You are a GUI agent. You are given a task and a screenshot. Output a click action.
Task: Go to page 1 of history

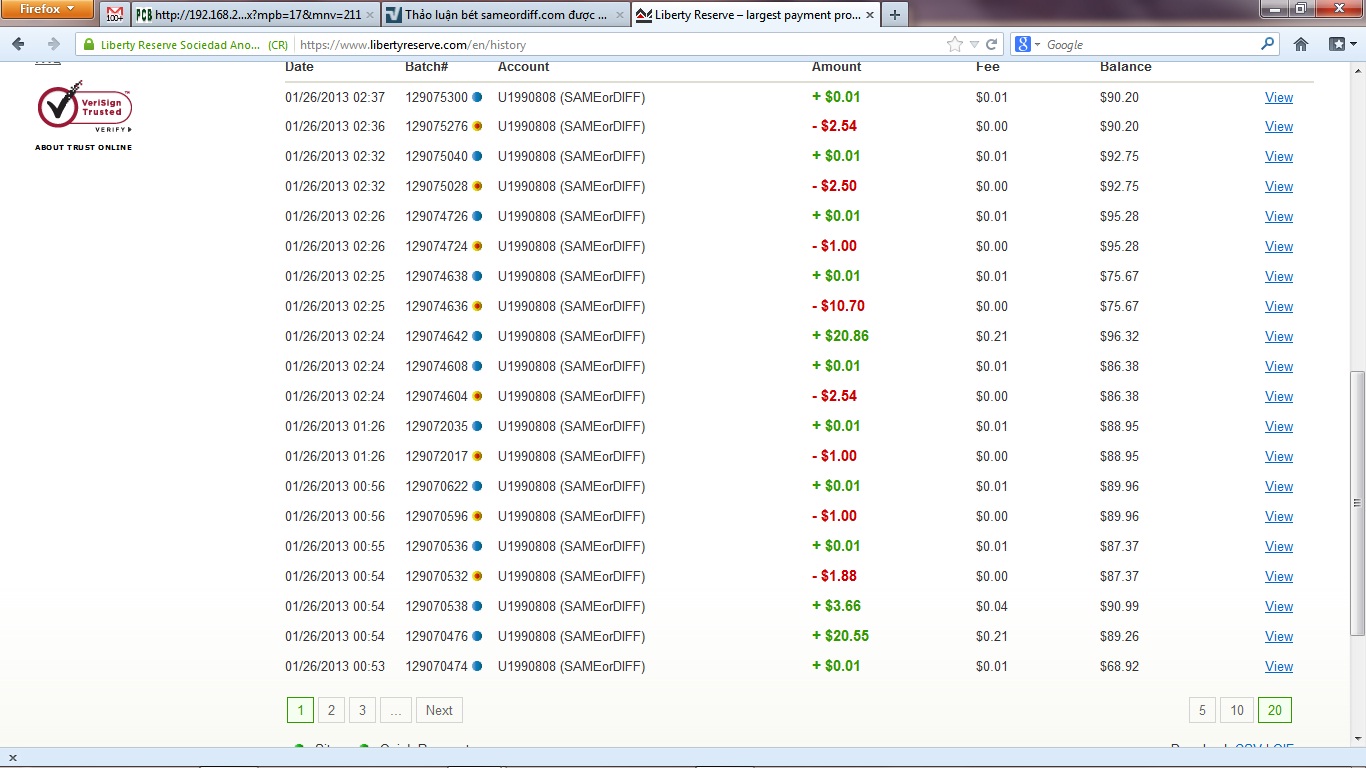300,710
